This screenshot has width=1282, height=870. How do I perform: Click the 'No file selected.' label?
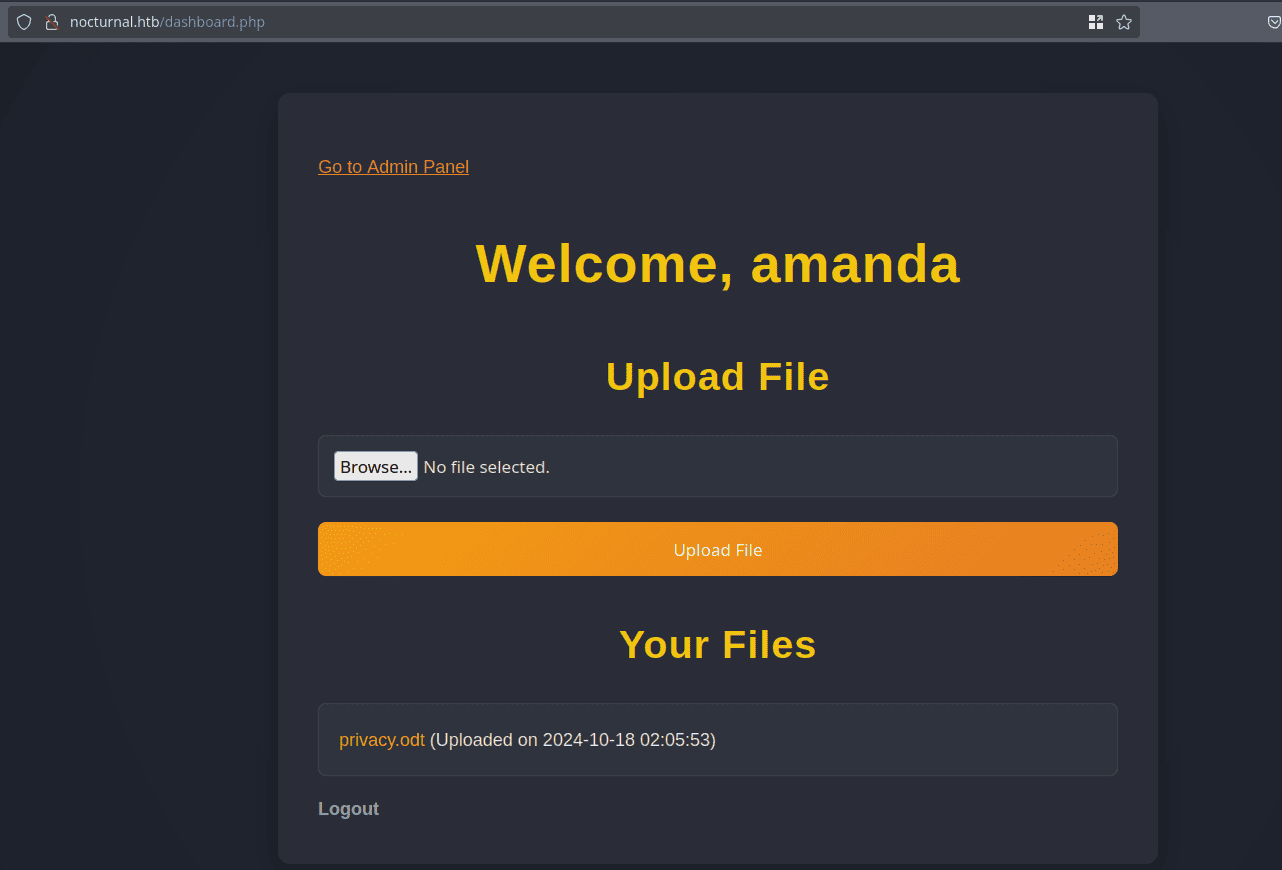[x=486, y=467]
